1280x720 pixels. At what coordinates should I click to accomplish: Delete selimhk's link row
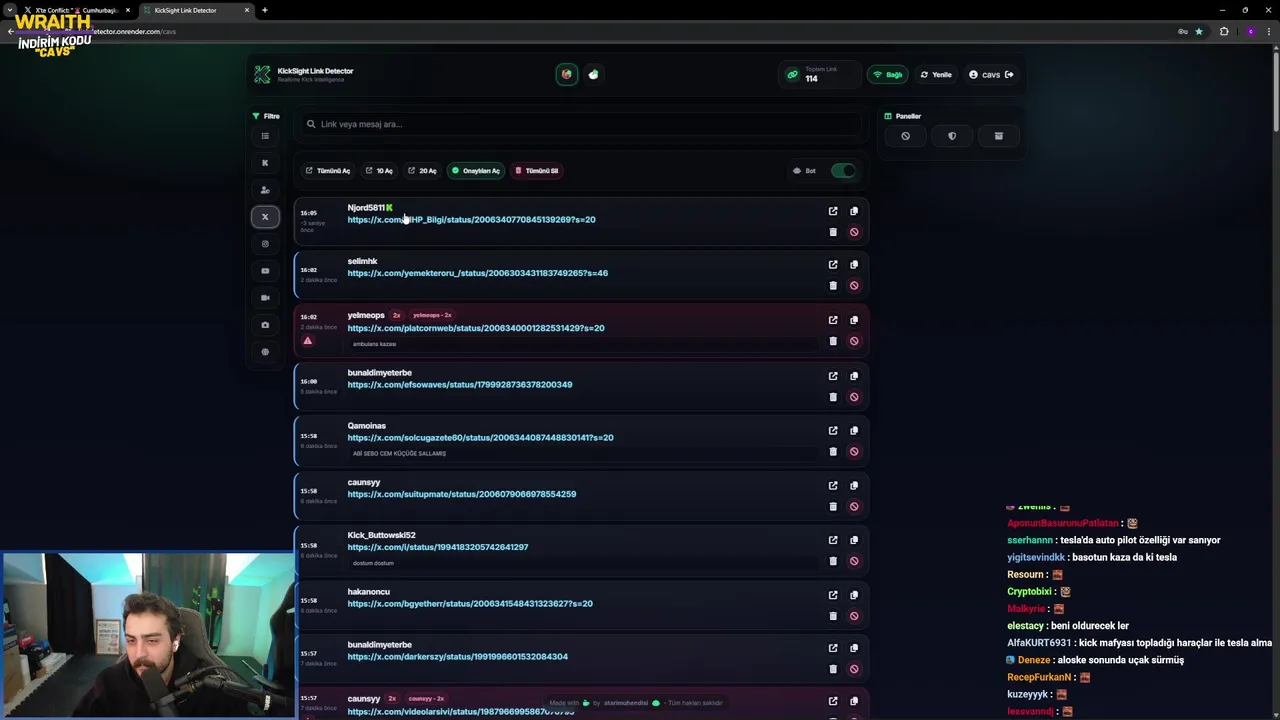[x=833, y=286]
